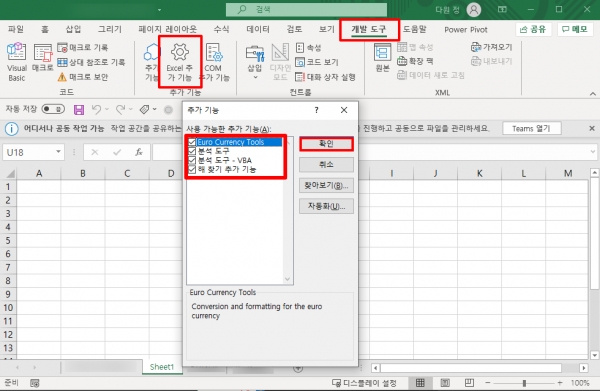Open the 개발 도구 tab

point(369,29)
